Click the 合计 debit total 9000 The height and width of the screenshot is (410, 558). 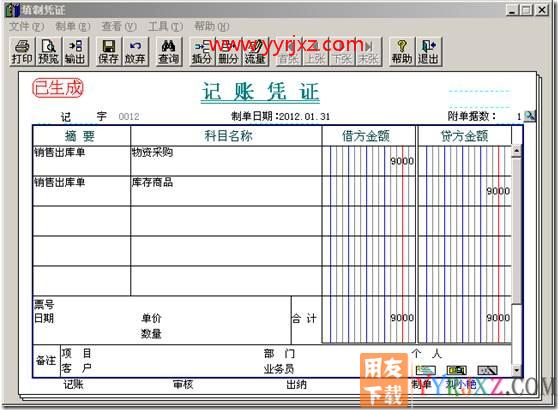402,317
